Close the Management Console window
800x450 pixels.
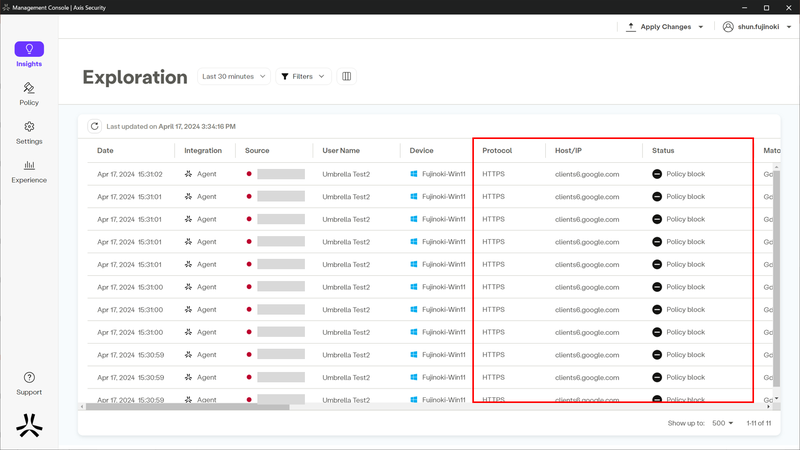[x=788, y=7]
